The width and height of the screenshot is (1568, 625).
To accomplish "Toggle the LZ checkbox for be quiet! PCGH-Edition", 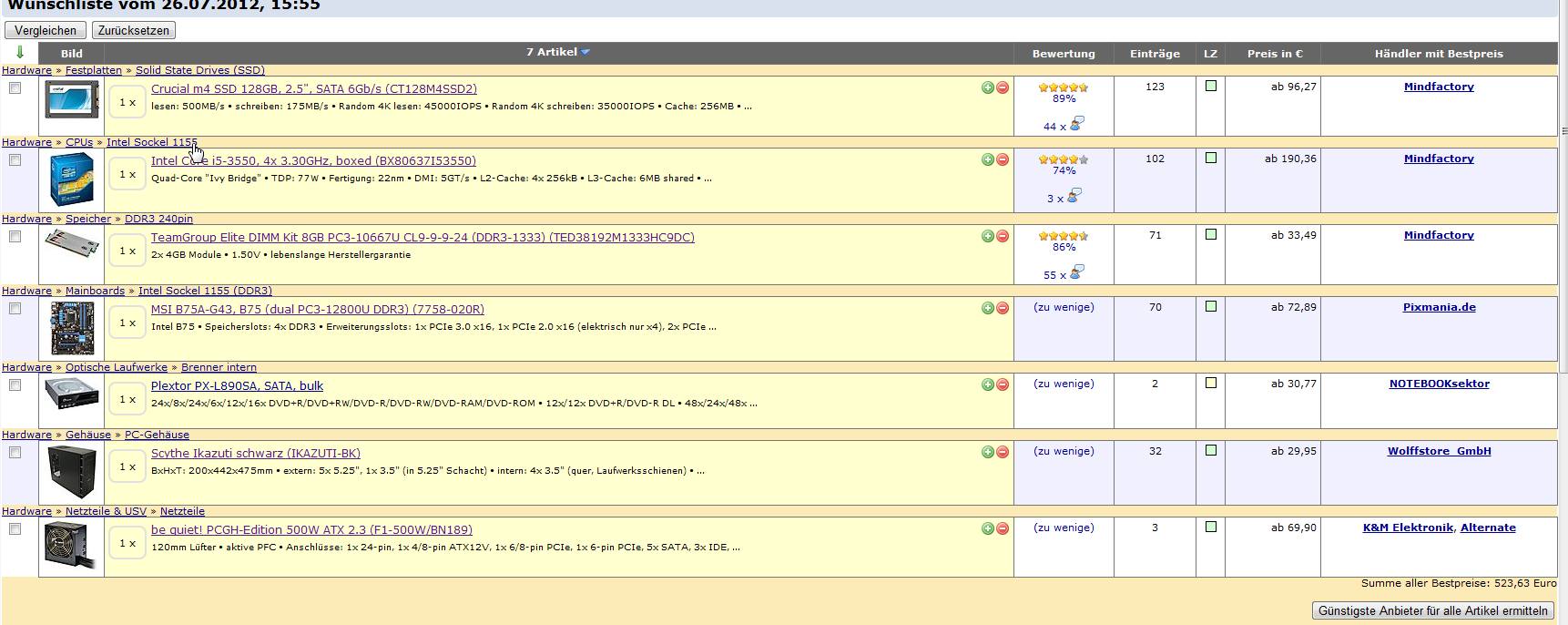I will pos(1210,527).
